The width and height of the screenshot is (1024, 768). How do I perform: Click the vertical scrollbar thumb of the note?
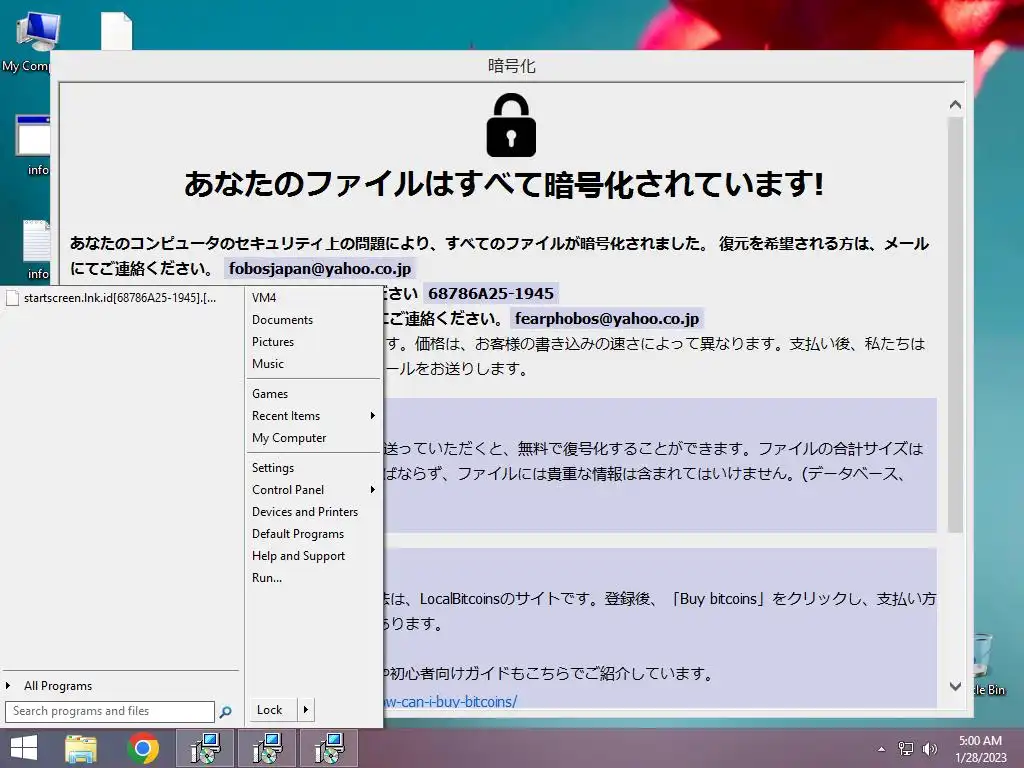[955, 325]
